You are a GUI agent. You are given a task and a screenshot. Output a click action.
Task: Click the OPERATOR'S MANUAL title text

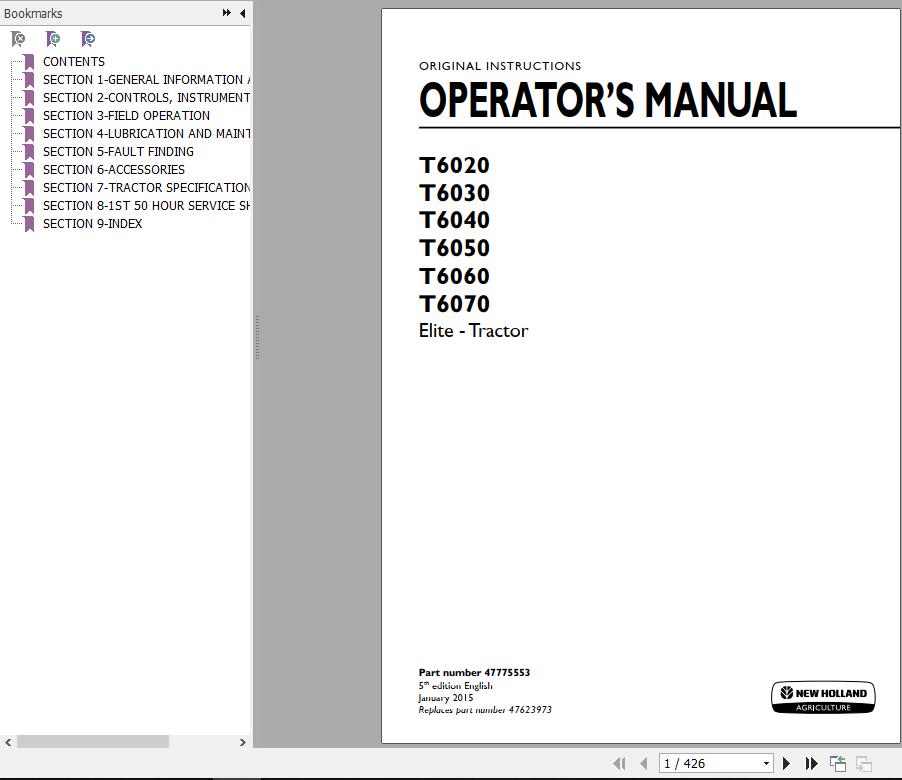pyautogui.click(x=607, y=100)
